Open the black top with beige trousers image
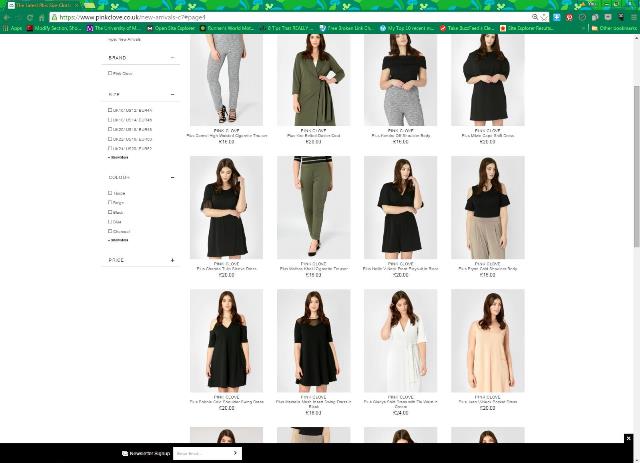 coord(488,207)
